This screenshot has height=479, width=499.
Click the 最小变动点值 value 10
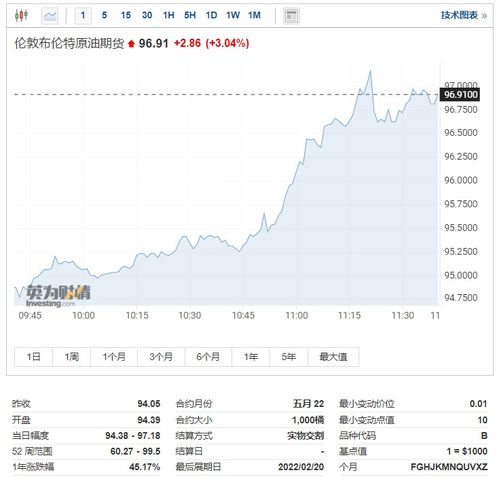click(482, 420)
